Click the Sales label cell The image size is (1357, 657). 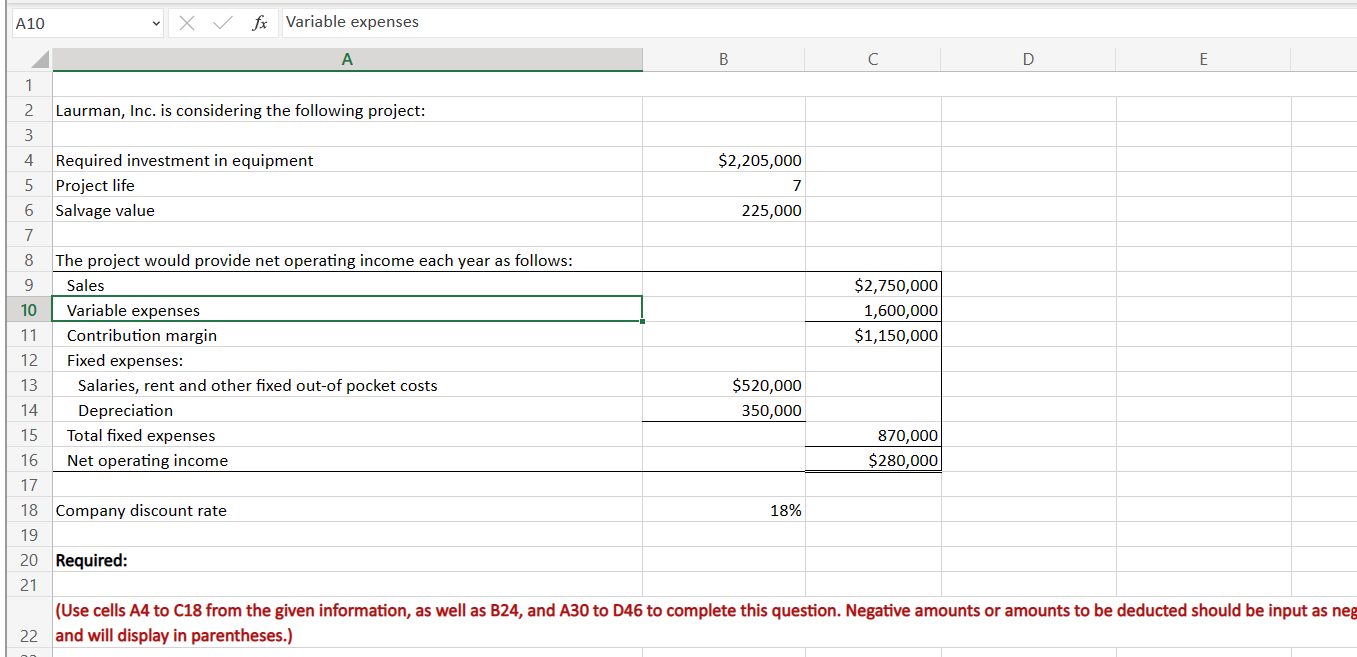coord(347,285)
